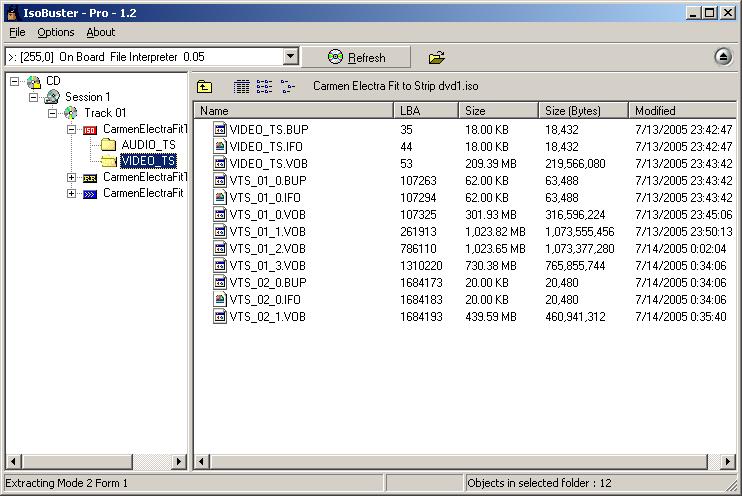This screenshot has height=496, width=742.
Task: Open the File menu
Action: point(17,32)
